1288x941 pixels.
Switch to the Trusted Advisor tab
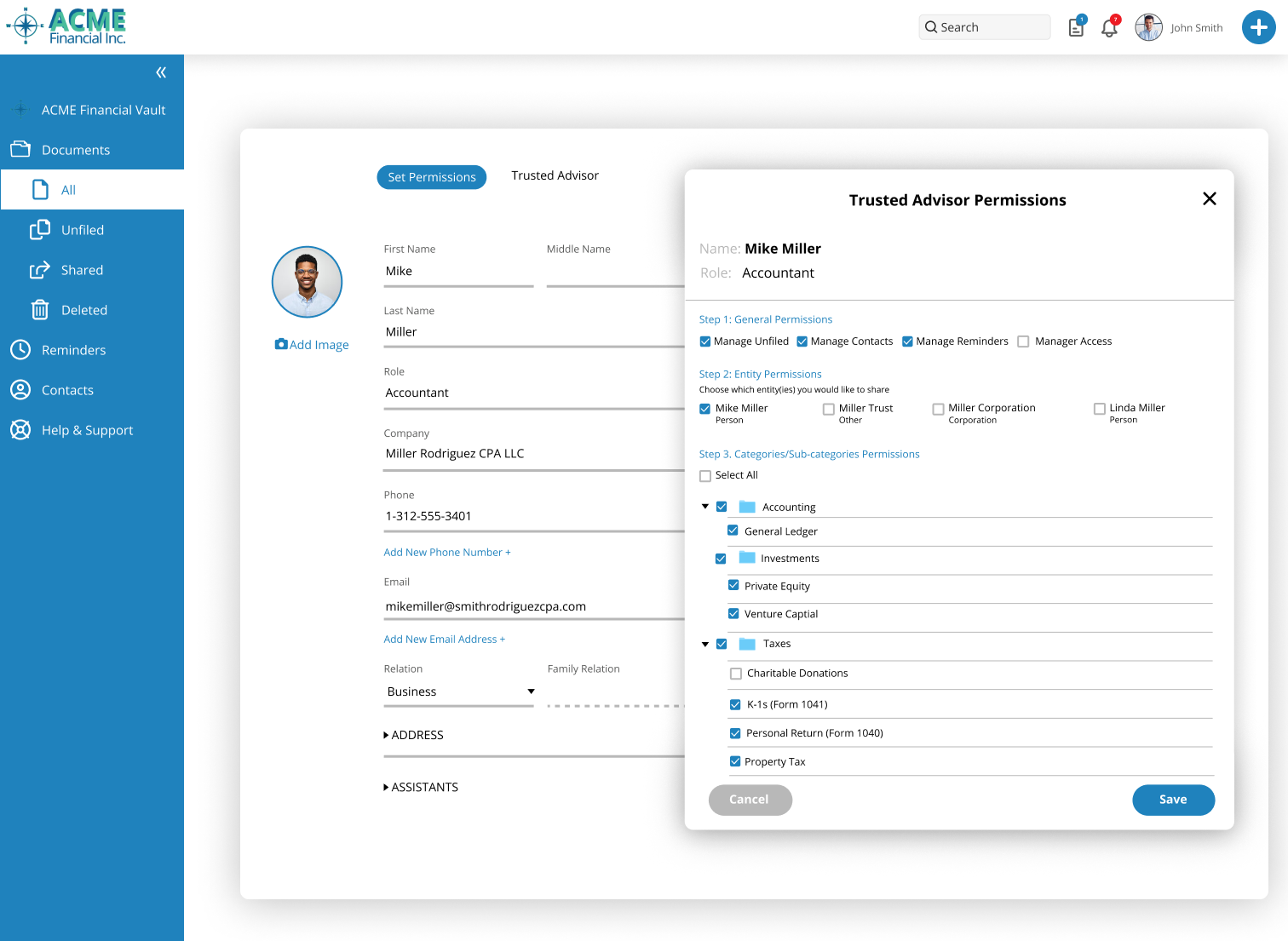[555, 175]
